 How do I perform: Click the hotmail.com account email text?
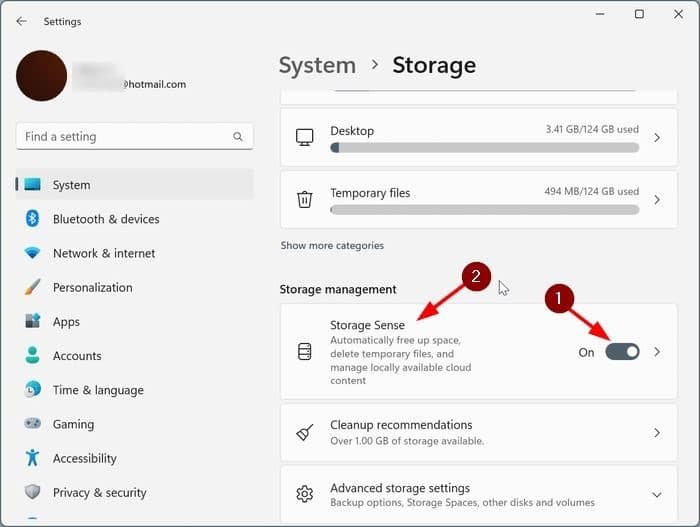(x=155, y=84)
